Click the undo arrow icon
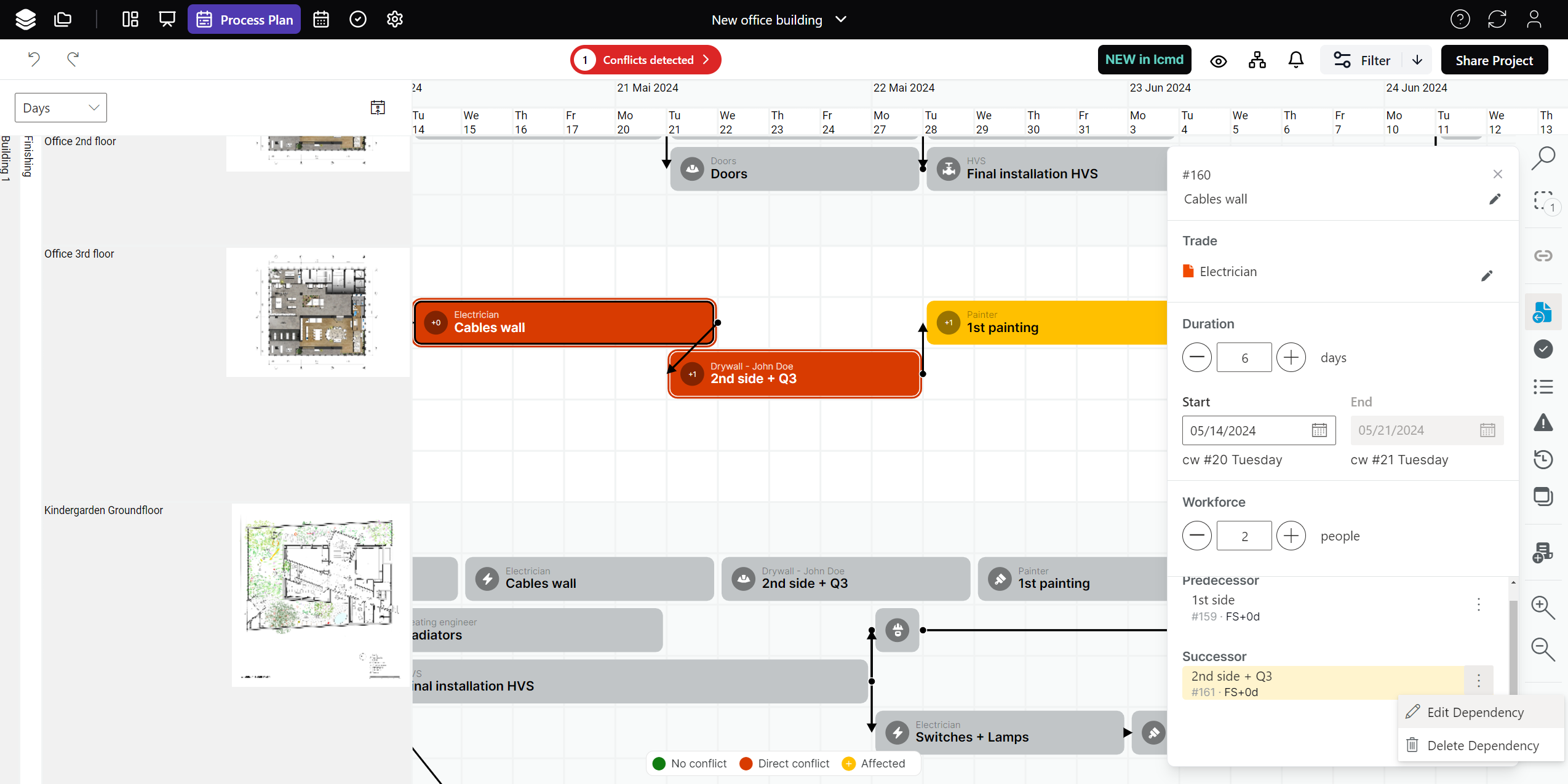 point(34,59)
